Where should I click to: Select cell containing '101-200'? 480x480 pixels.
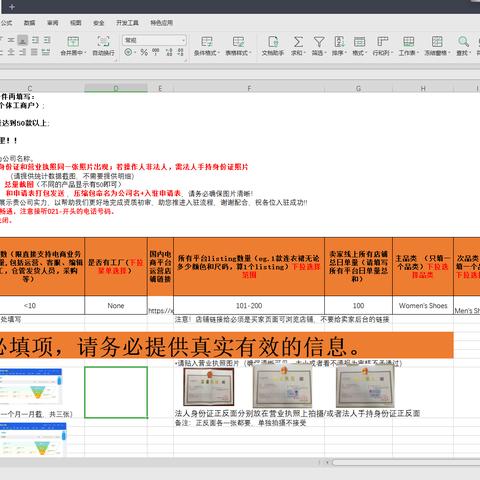[x=249, y=305]
